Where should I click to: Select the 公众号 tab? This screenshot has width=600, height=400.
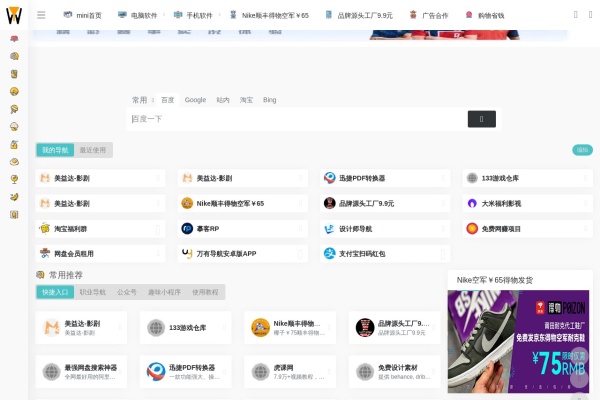pos(127,292)
